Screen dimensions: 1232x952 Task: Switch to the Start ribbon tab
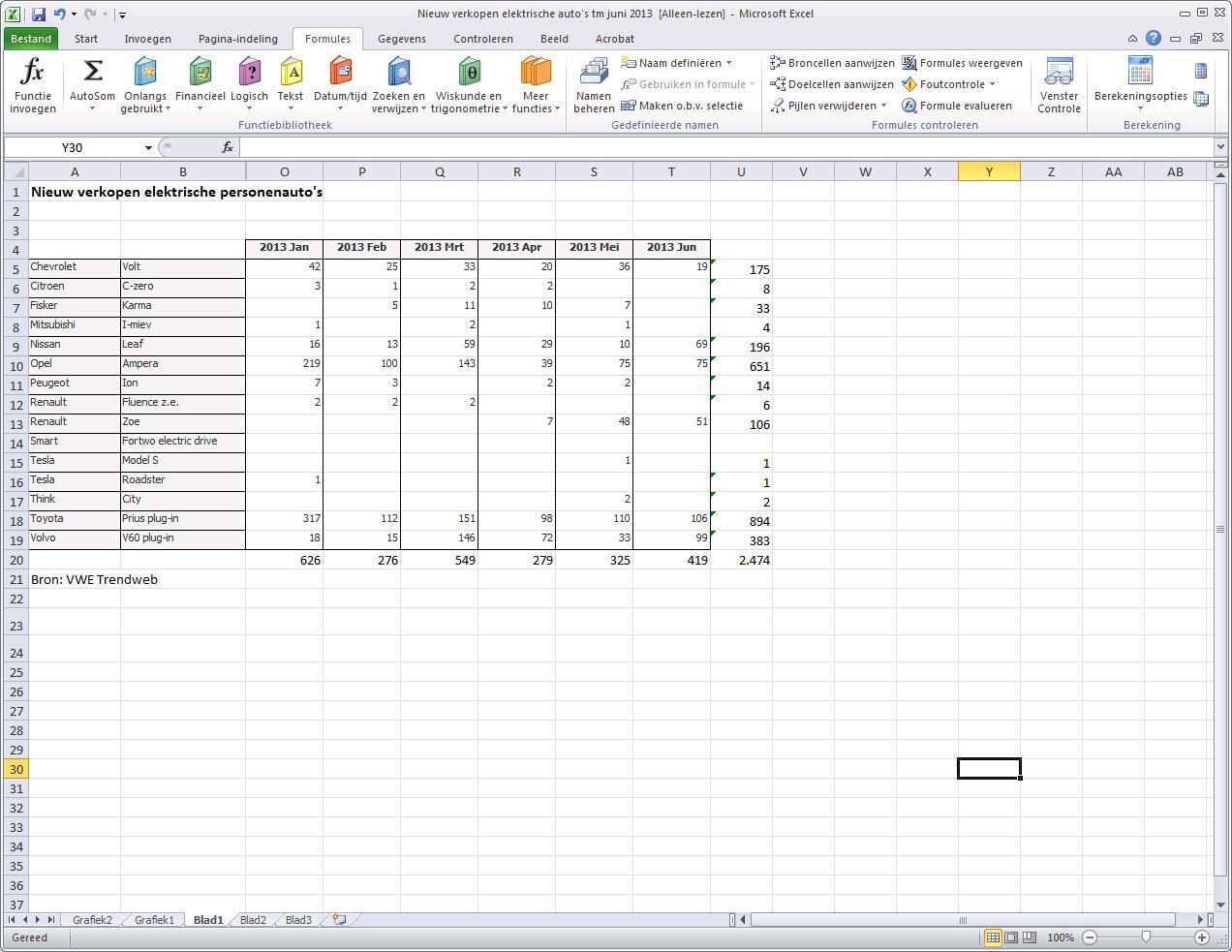click(x=86, y=39)
